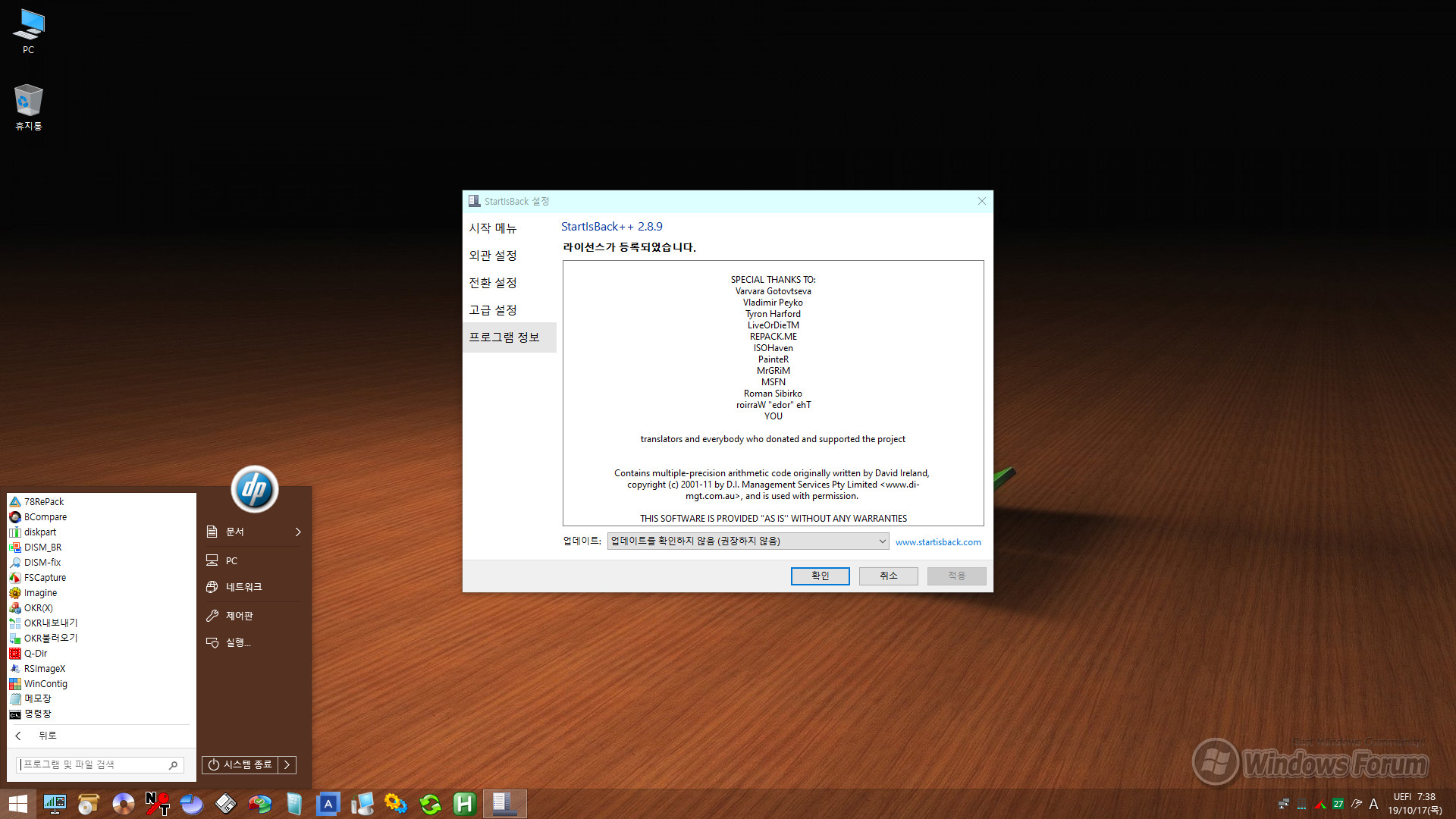Click the magnifier search icon in start menu

coord(173,765)
